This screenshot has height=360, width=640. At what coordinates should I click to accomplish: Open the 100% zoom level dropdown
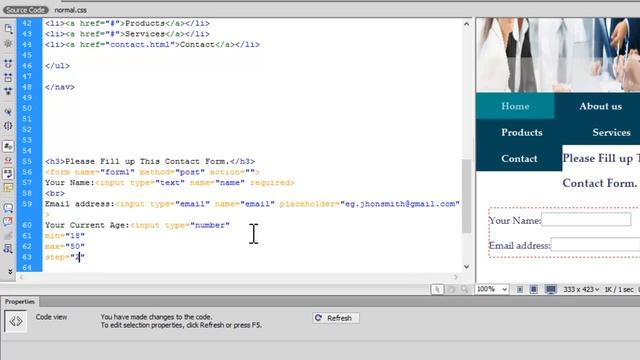(492, 289)
